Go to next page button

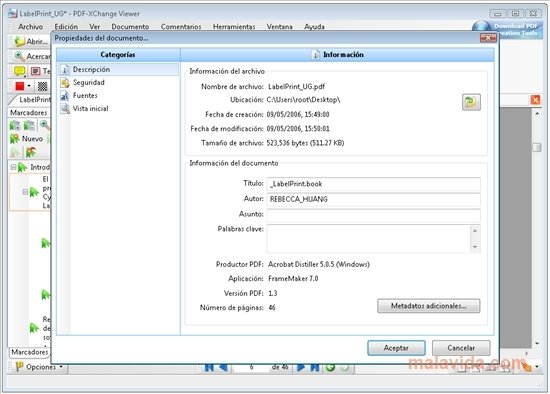(x=301, y=367)
